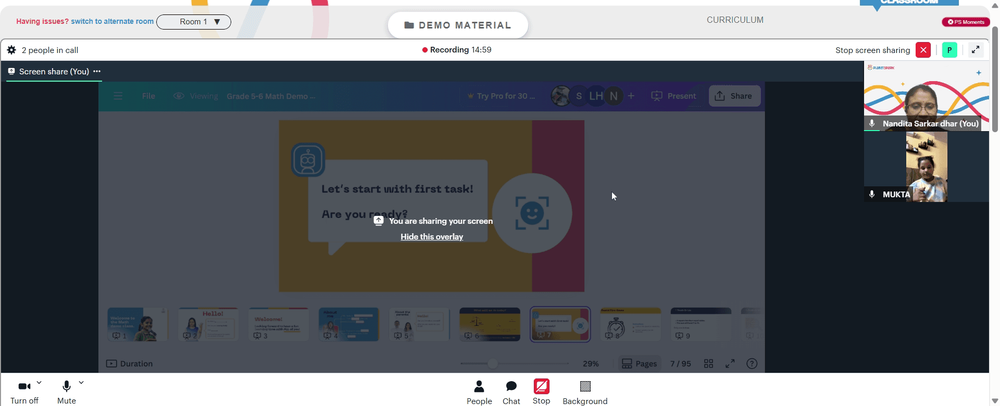
Task: Stop screen share from bottom bar
Action: pos(541,393)
